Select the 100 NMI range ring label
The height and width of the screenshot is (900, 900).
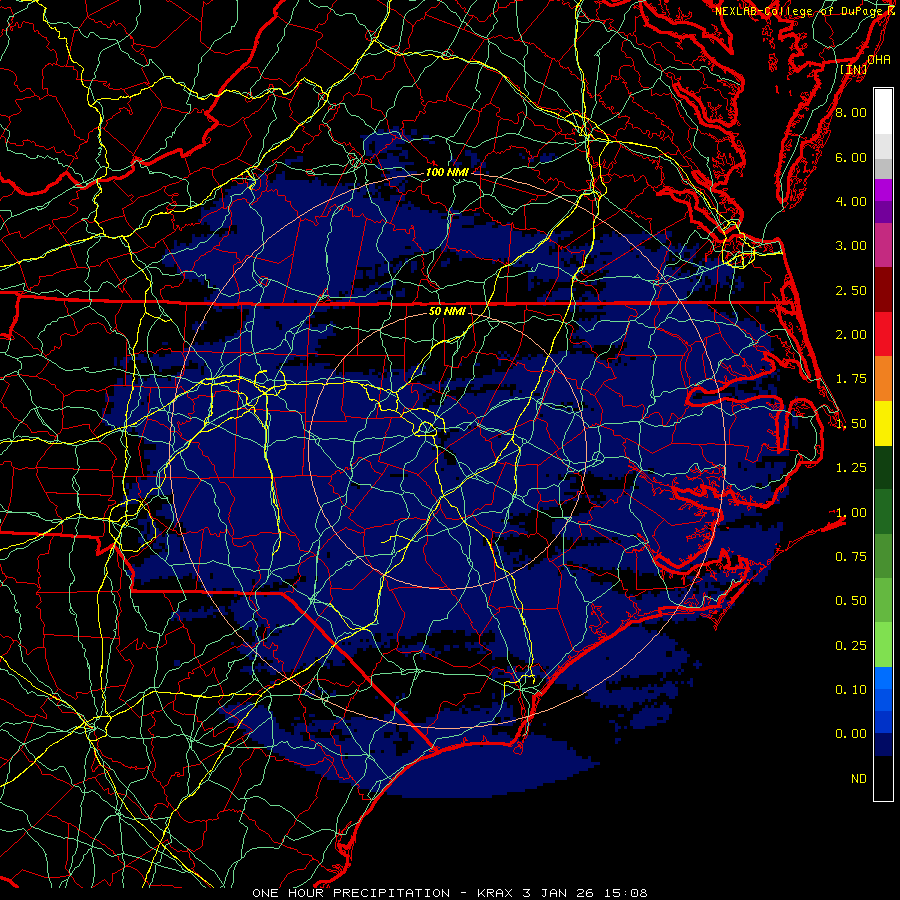coord(447,172)
